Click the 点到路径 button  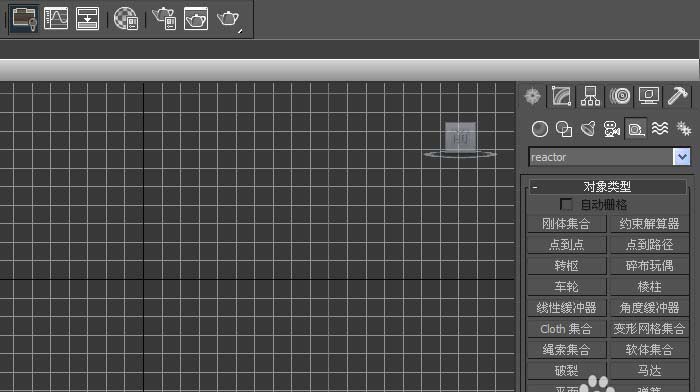pyautogui.click(x=649, y=245)
